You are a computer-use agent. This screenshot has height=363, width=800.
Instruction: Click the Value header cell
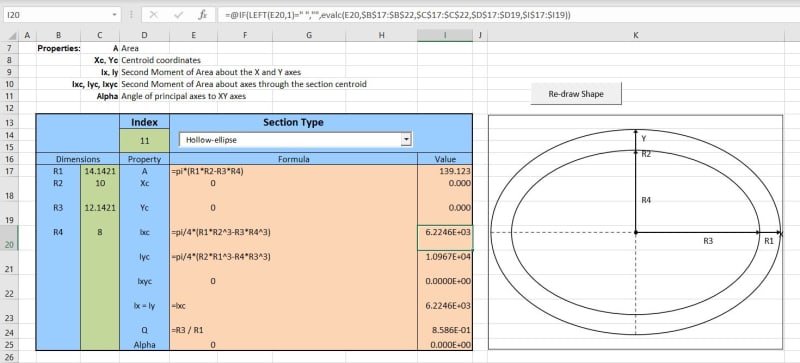[x=445, y=159]
